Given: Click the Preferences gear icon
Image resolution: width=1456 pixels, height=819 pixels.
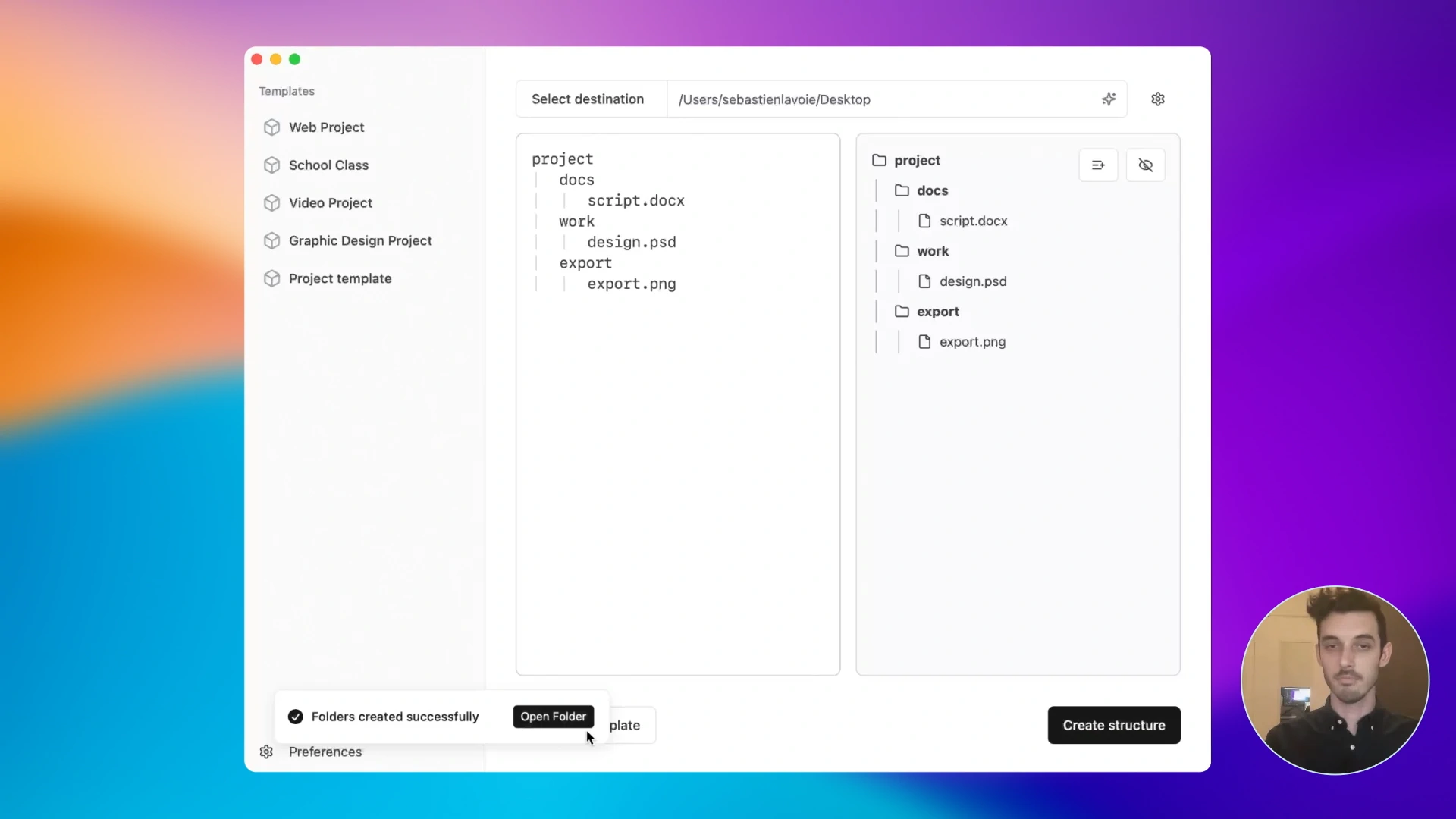Looking at the screenshot, I should coord(266,752).
